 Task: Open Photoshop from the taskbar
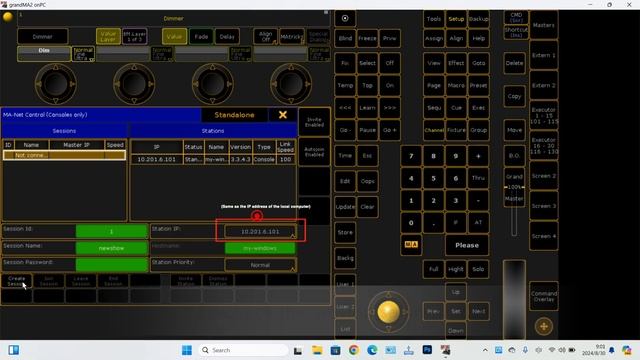point(427,350)
